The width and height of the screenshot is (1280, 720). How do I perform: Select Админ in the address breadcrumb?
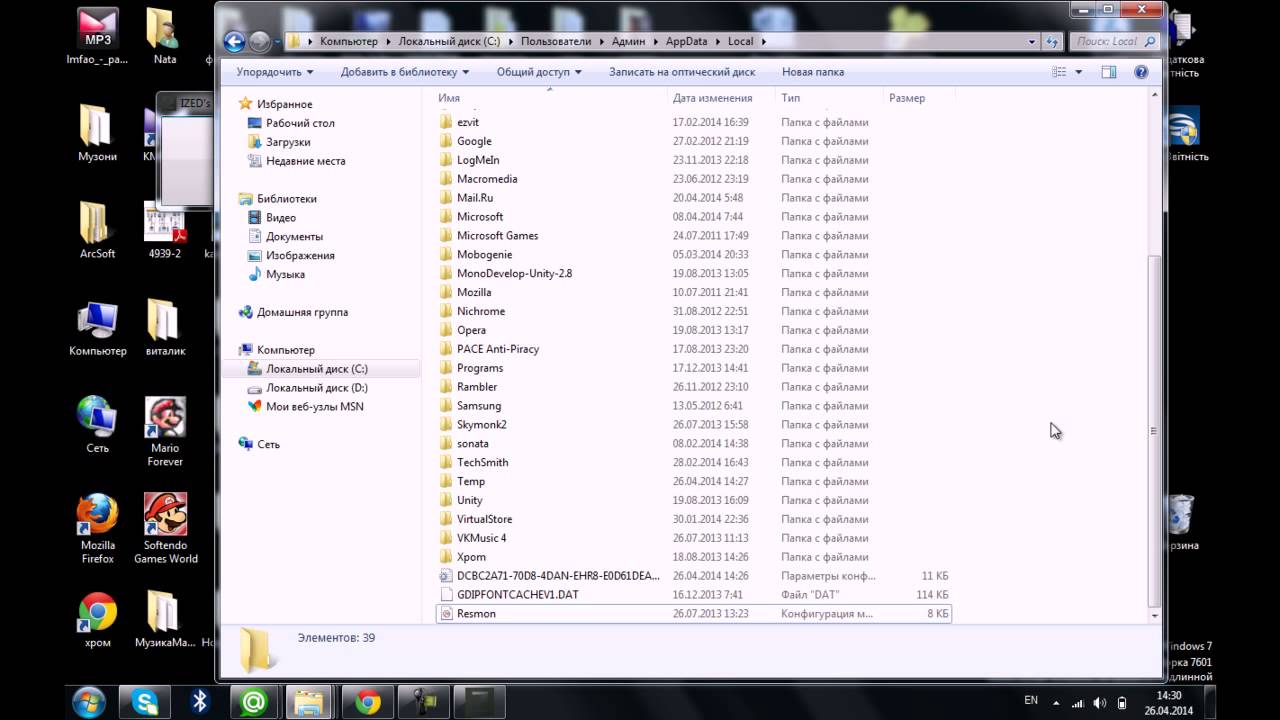tap(628, 41)
